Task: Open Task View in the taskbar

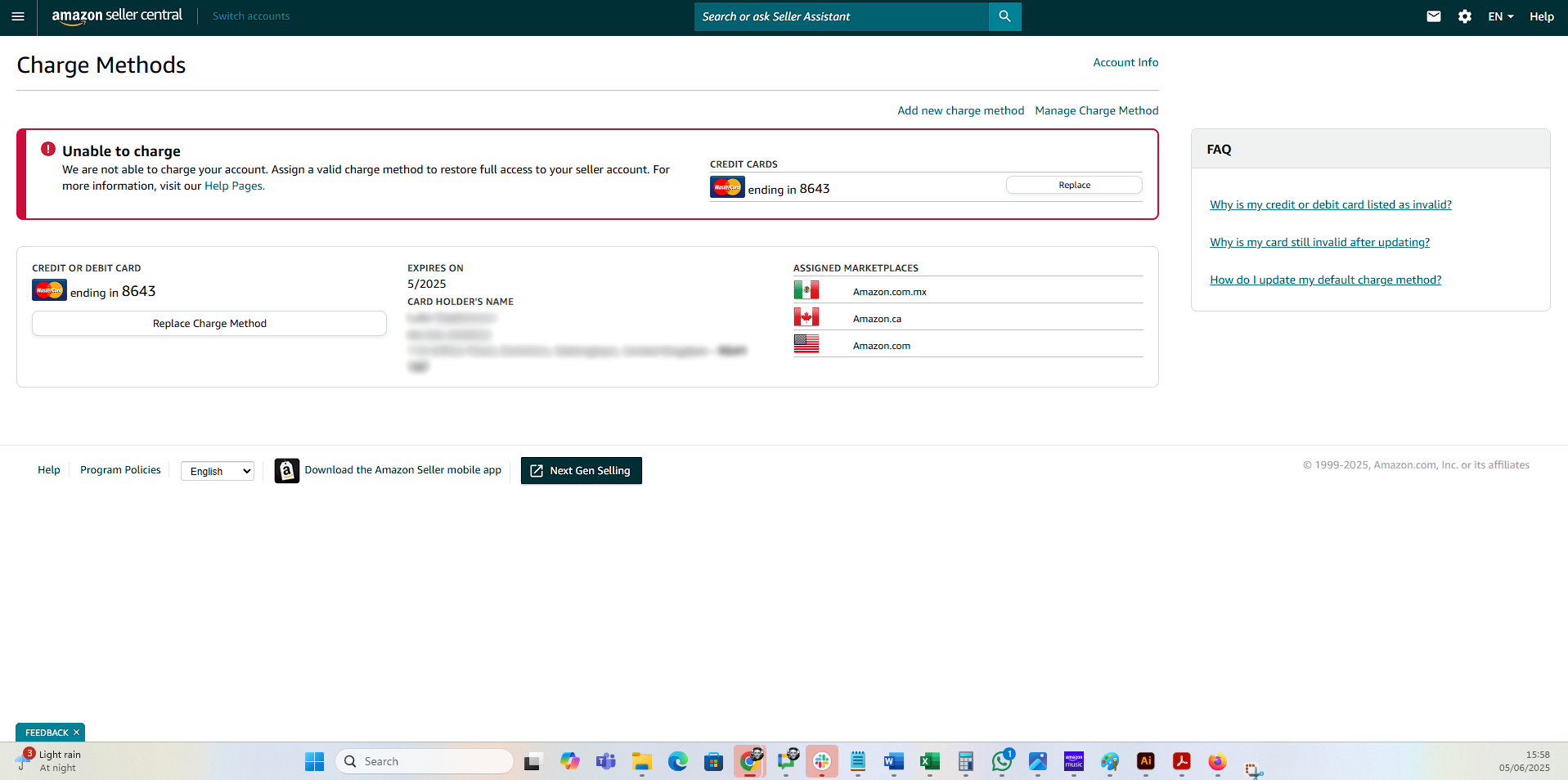Action: pos(533,762)
